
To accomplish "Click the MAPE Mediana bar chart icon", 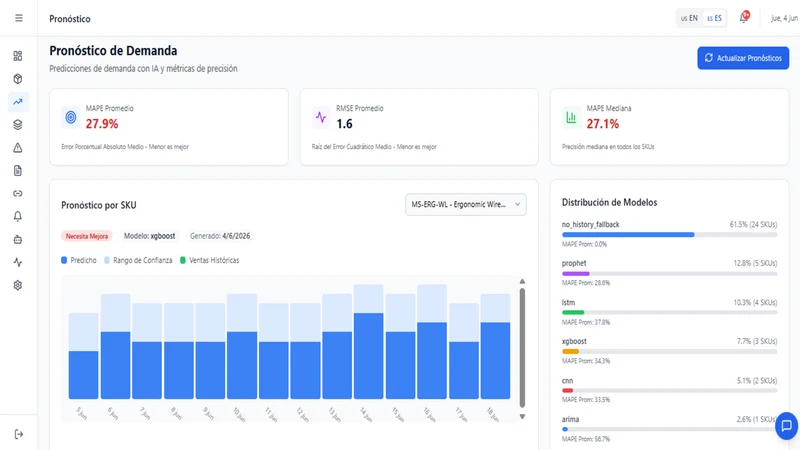I will click(571, 117).
